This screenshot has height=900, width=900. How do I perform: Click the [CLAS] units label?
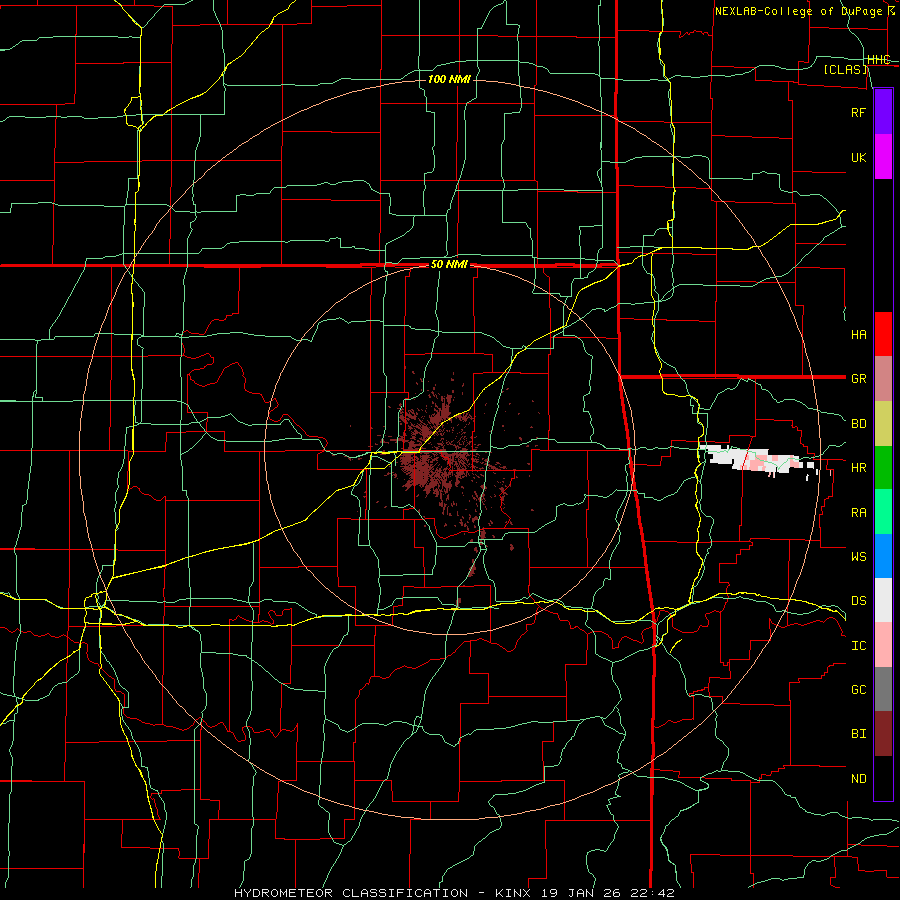point(845,70)
